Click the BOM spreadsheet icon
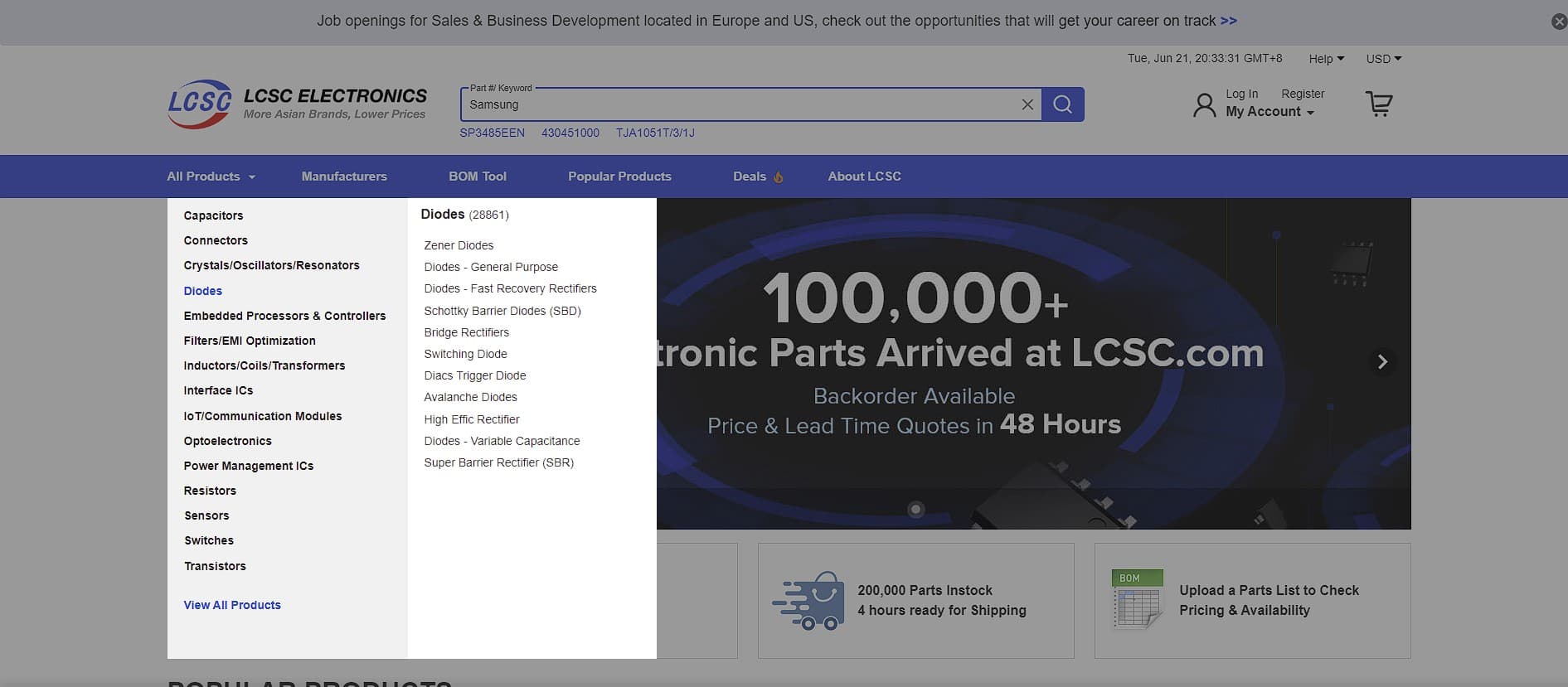1568x687 pixels. [1137, 599]
